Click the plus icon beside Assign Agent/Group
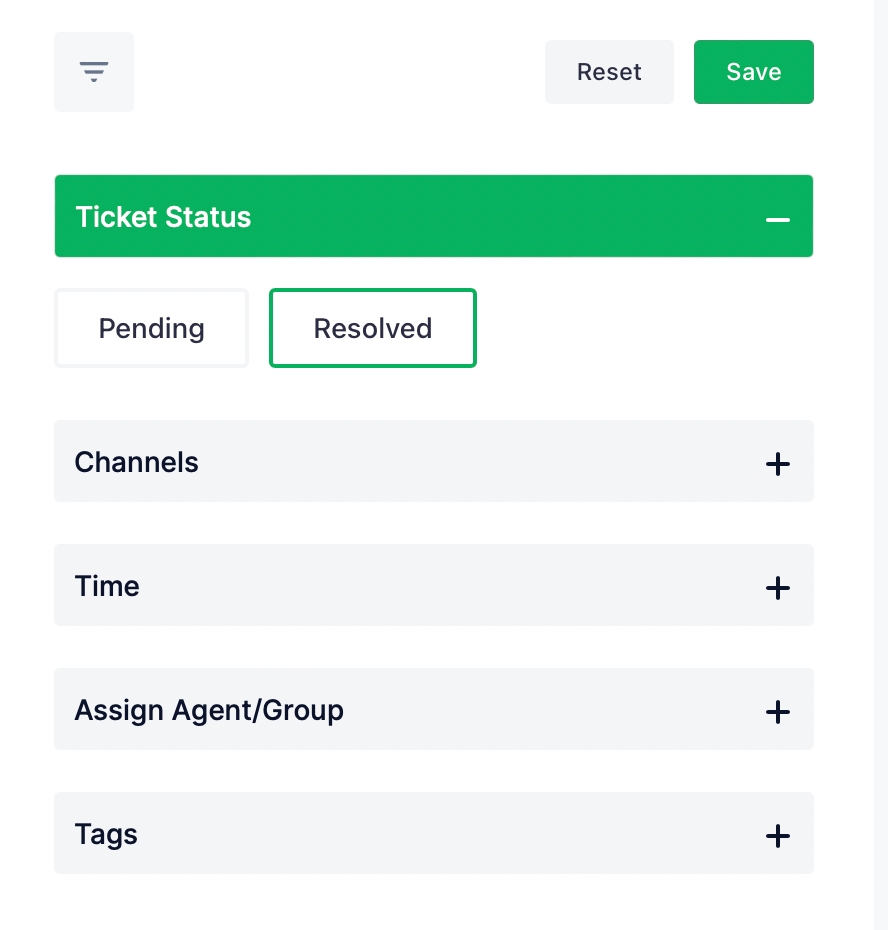This screenshot has height=930, width=888. coord(777,711)
